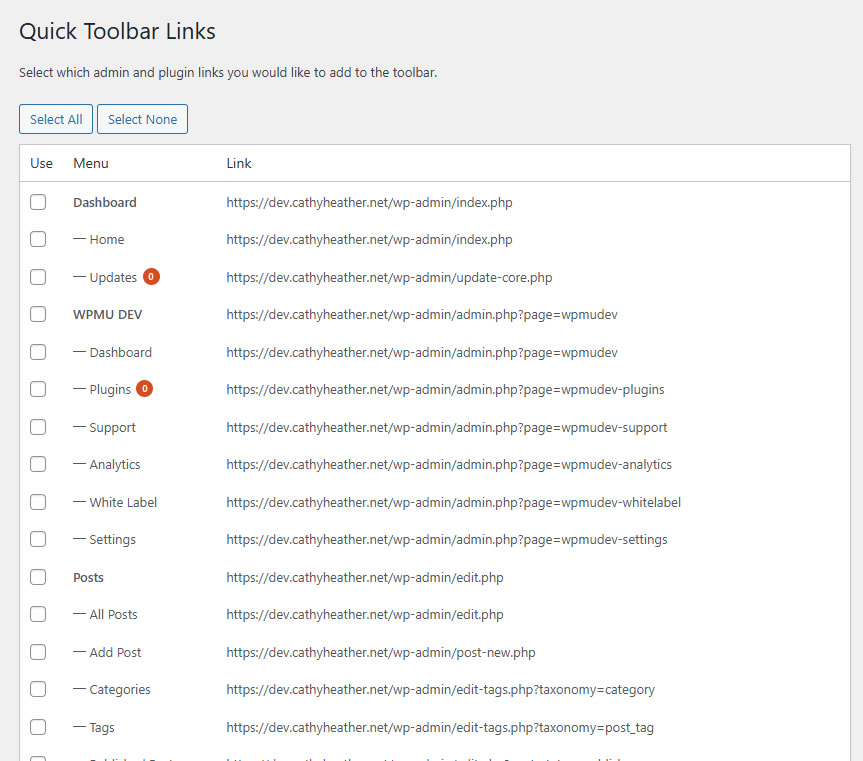863x761 pixels.
Task: Check the WPMU DEV checkbox
Action: point(38,314)
